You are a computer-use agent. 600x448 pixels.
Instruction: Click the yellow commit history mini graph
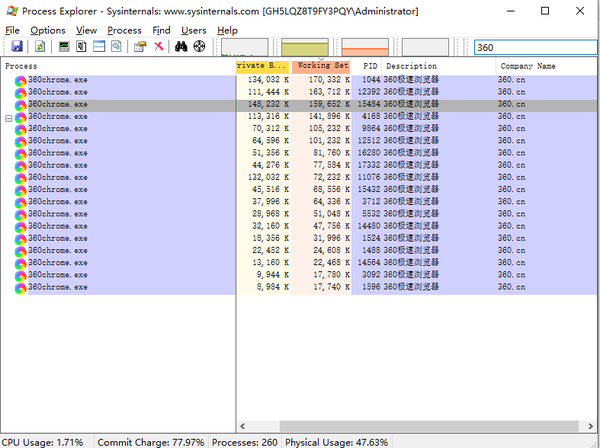[305, 47]
